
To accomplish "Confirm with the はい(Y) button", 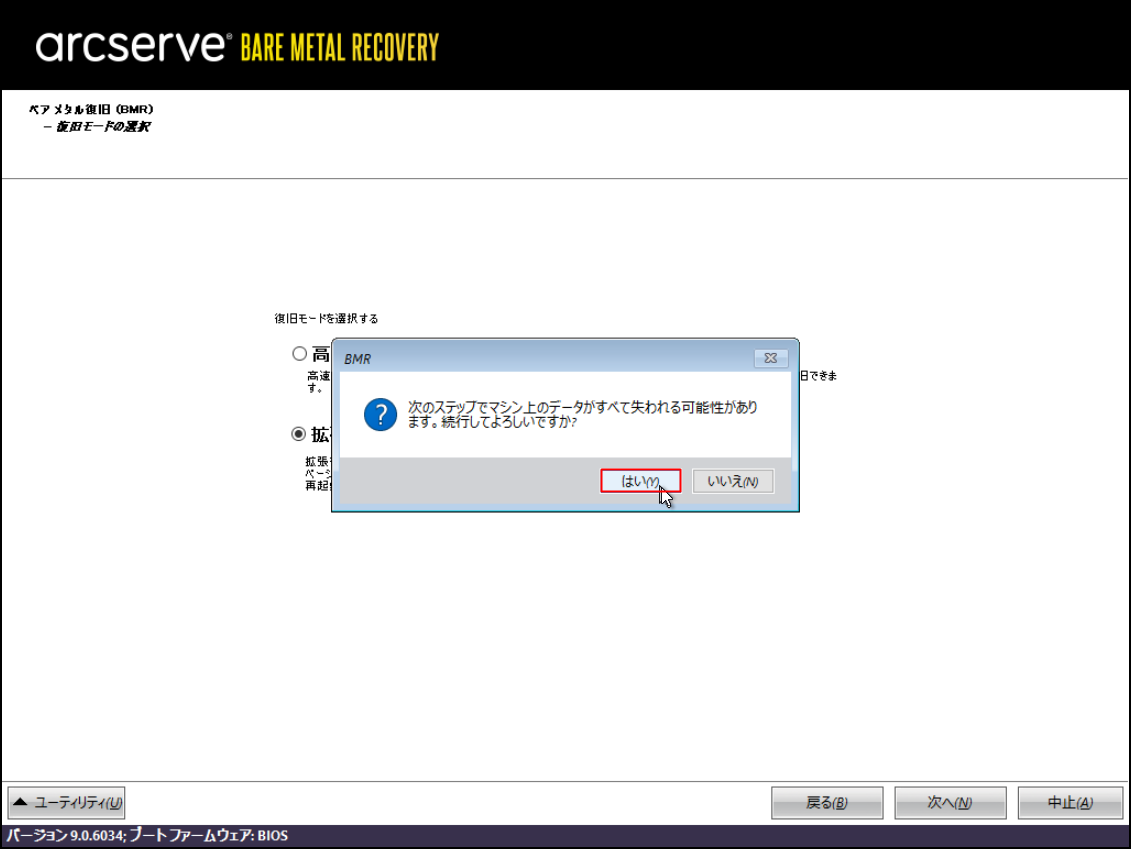I will point(641,481).
